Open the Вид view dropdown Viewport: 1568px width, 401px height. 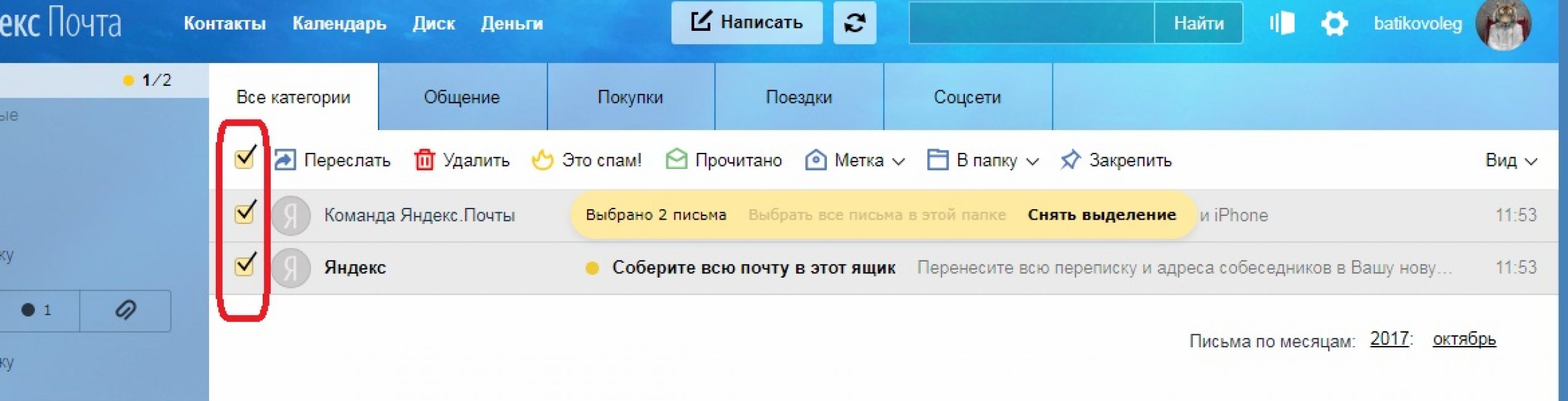pyautogui.click(x=1511, y=160)
